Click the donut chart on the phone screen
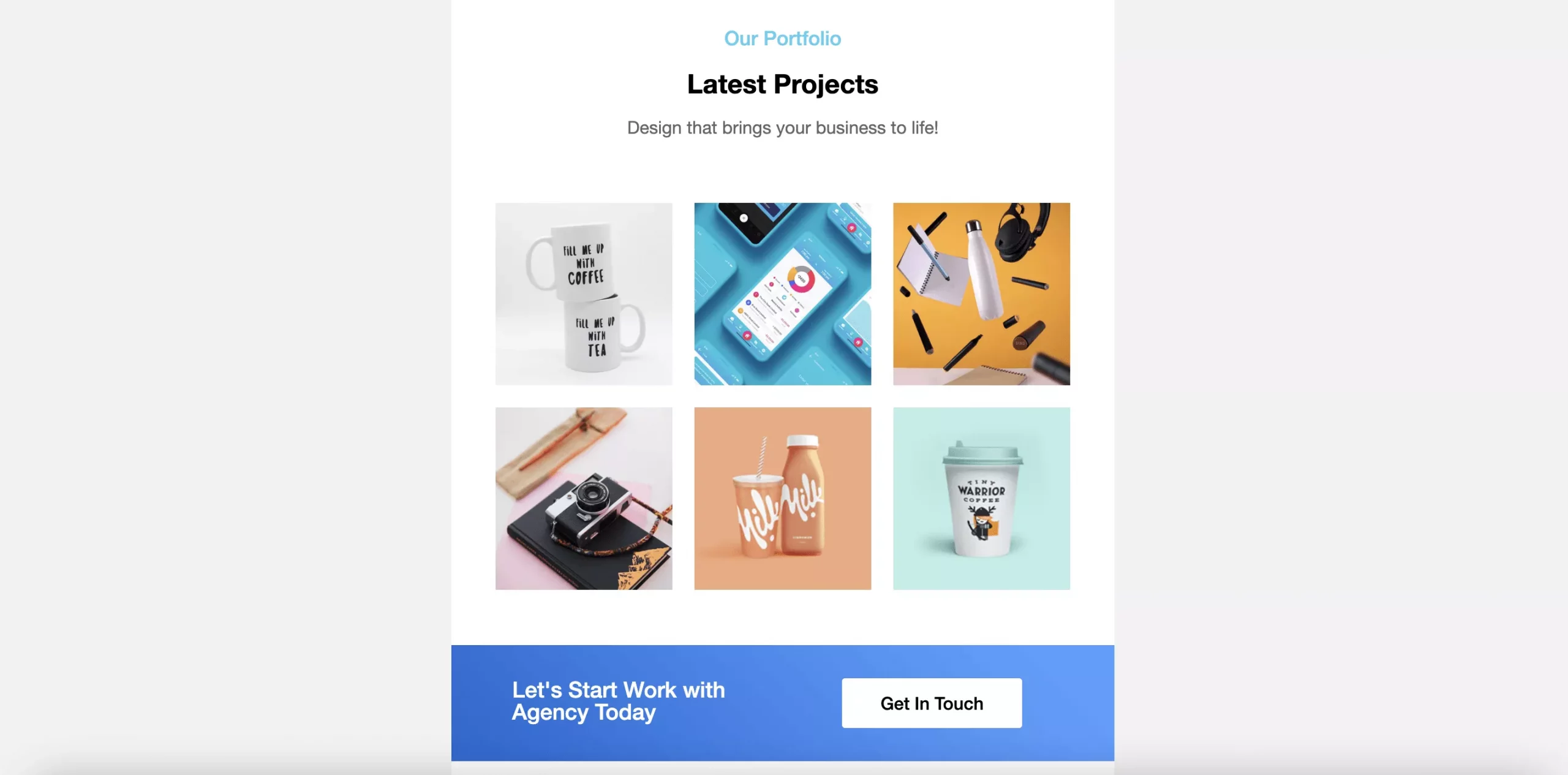The width and height of the screenshot is (1568, 775). pos(801,279)
